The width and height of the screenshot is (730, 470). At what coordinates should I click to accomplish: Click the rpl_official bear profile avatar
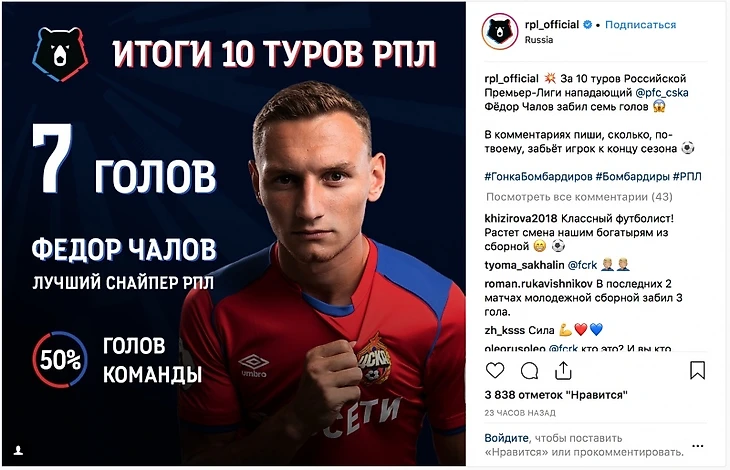coord(500,32)
